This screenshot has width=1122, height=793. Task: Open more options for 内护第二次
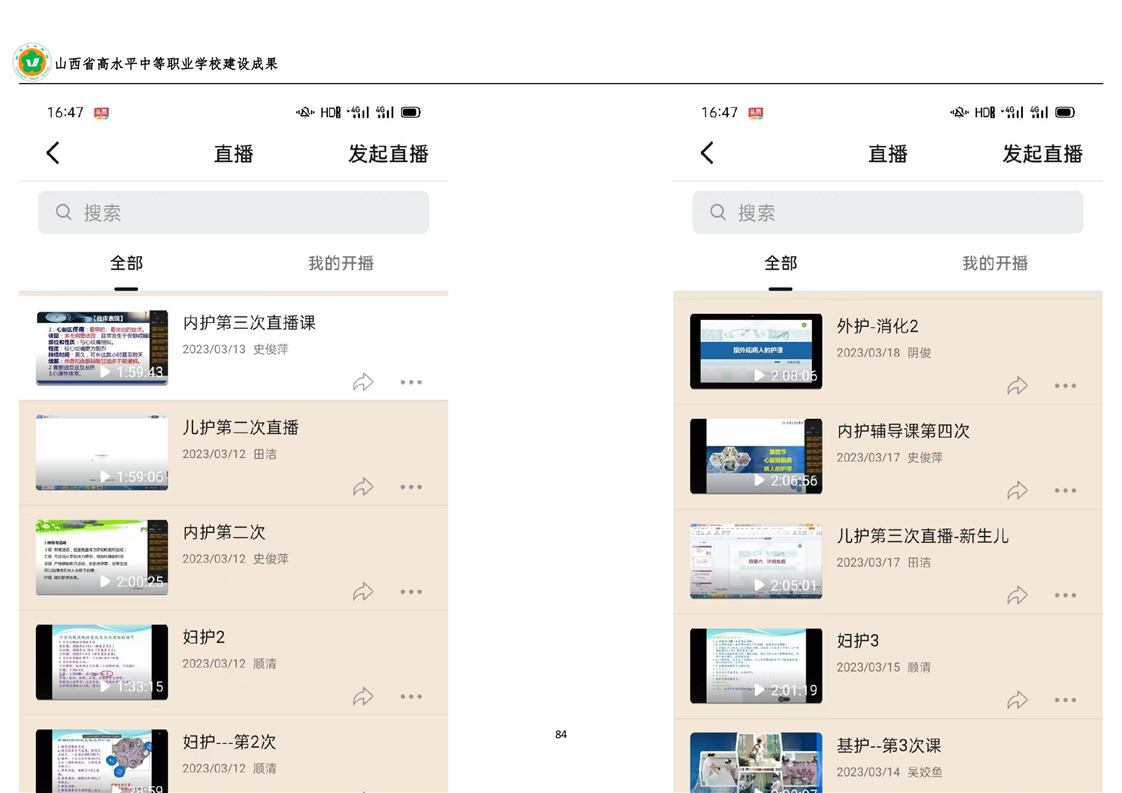pyautogui.click(x=411, y=592)
